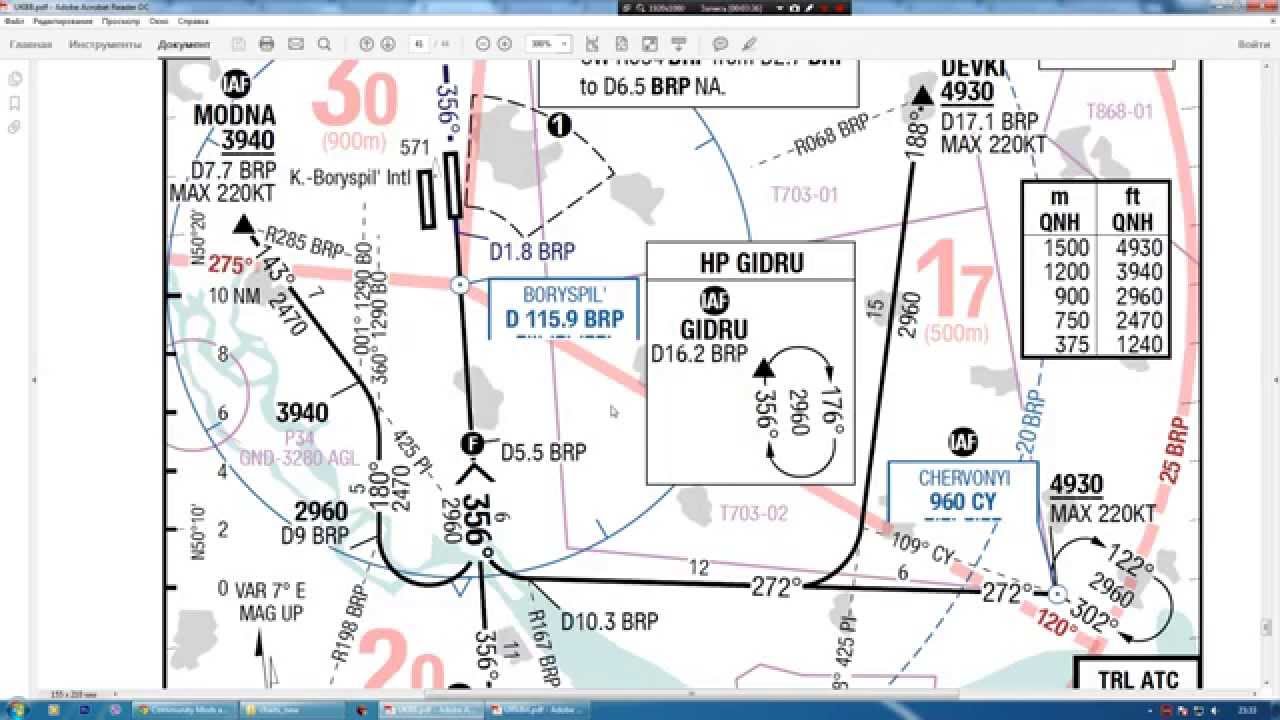Click the D10.3 BRP label

coord(609,621)
